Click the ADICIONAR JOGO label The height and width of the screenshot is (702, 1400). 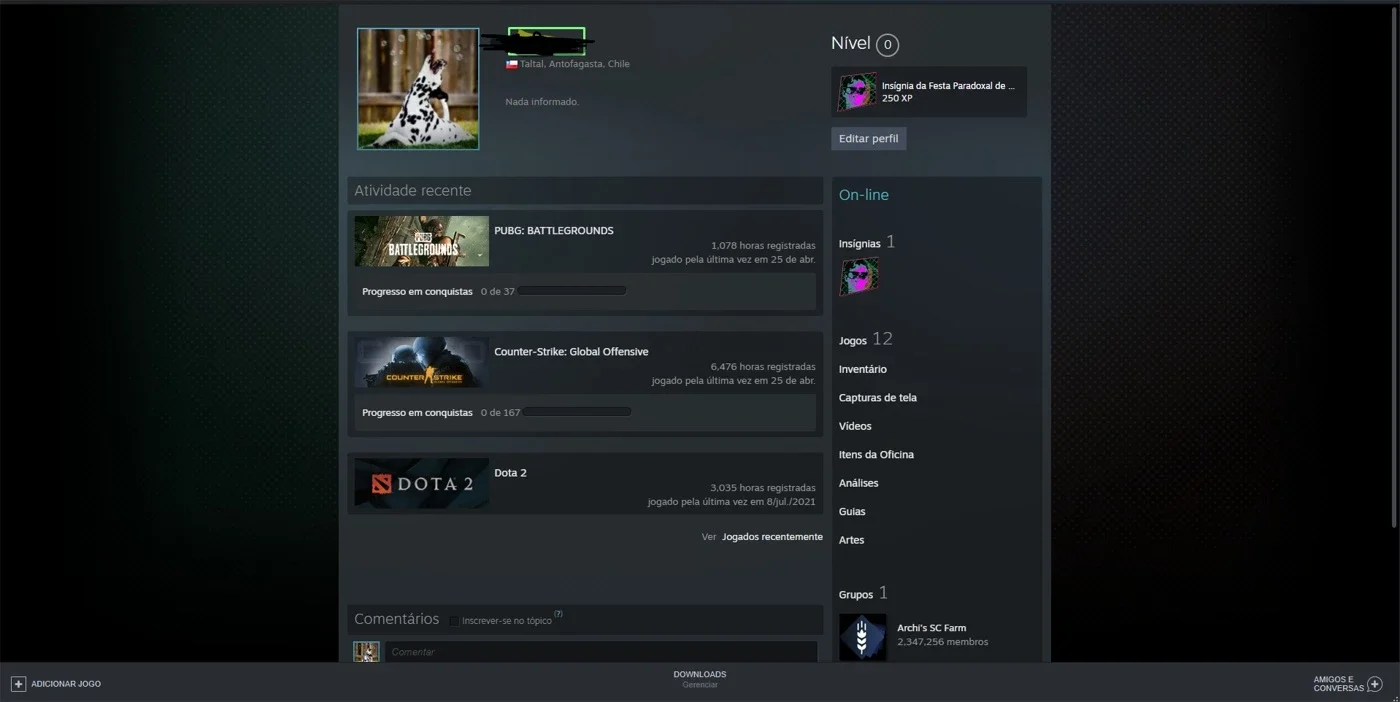point(66,684)
